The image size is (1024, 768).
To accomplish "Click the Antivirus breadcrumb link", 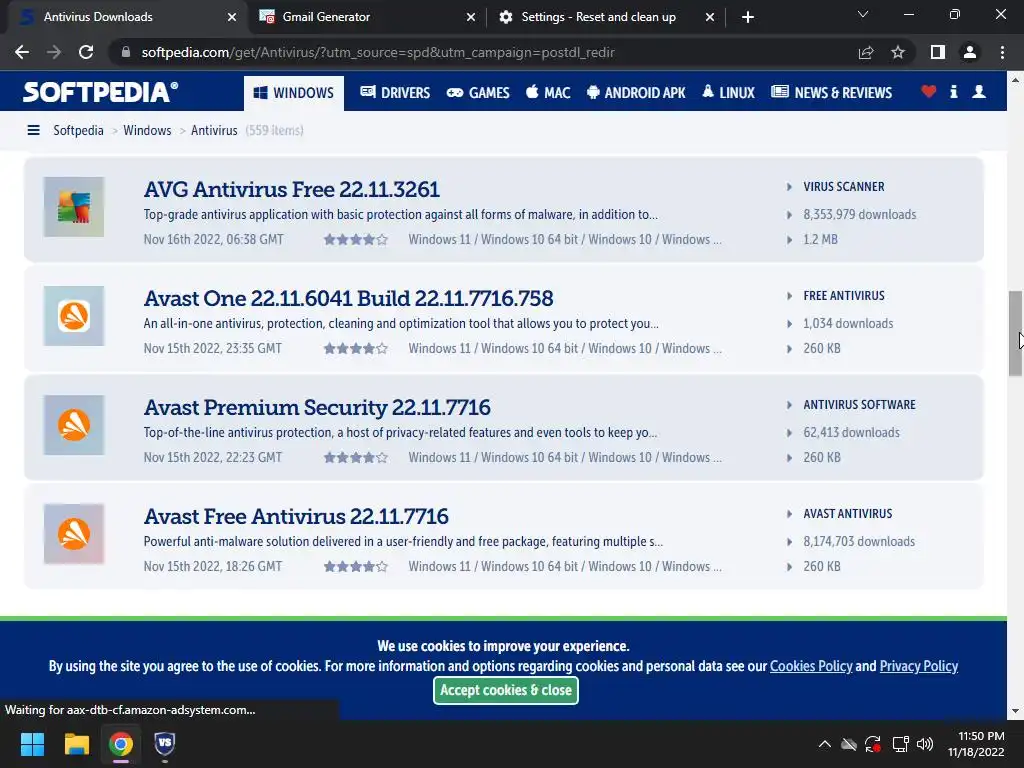I will point(214,131).
